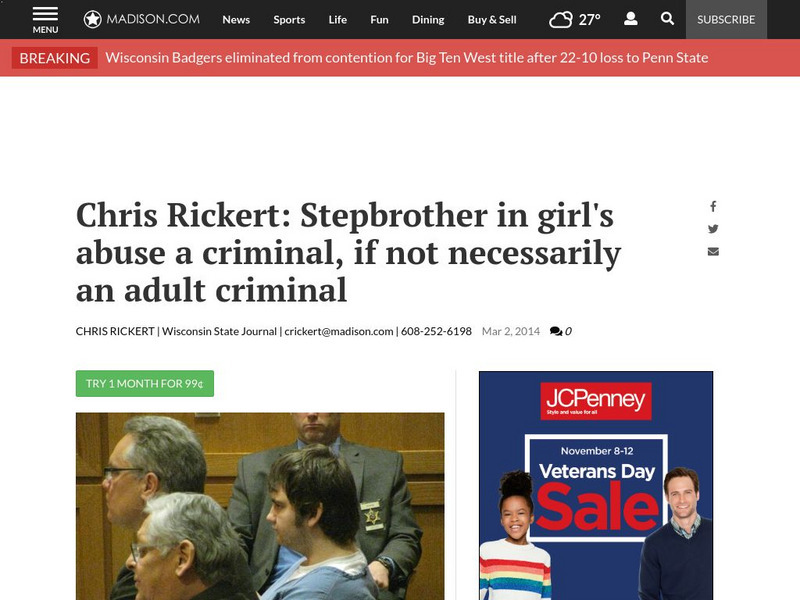Open the Buy & Sell menu

[492, 19]
